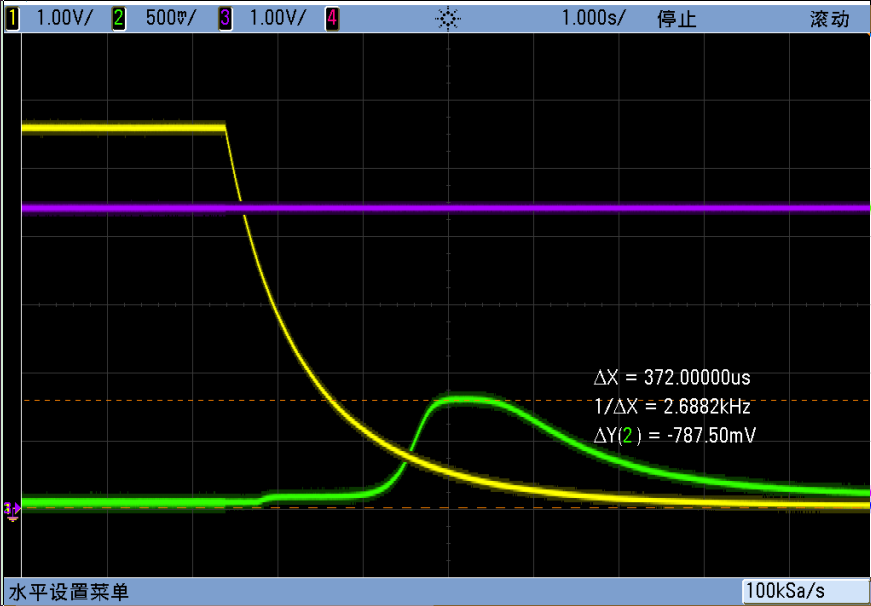Click the lower orange dashed Y cursor line

click(446, 508)
